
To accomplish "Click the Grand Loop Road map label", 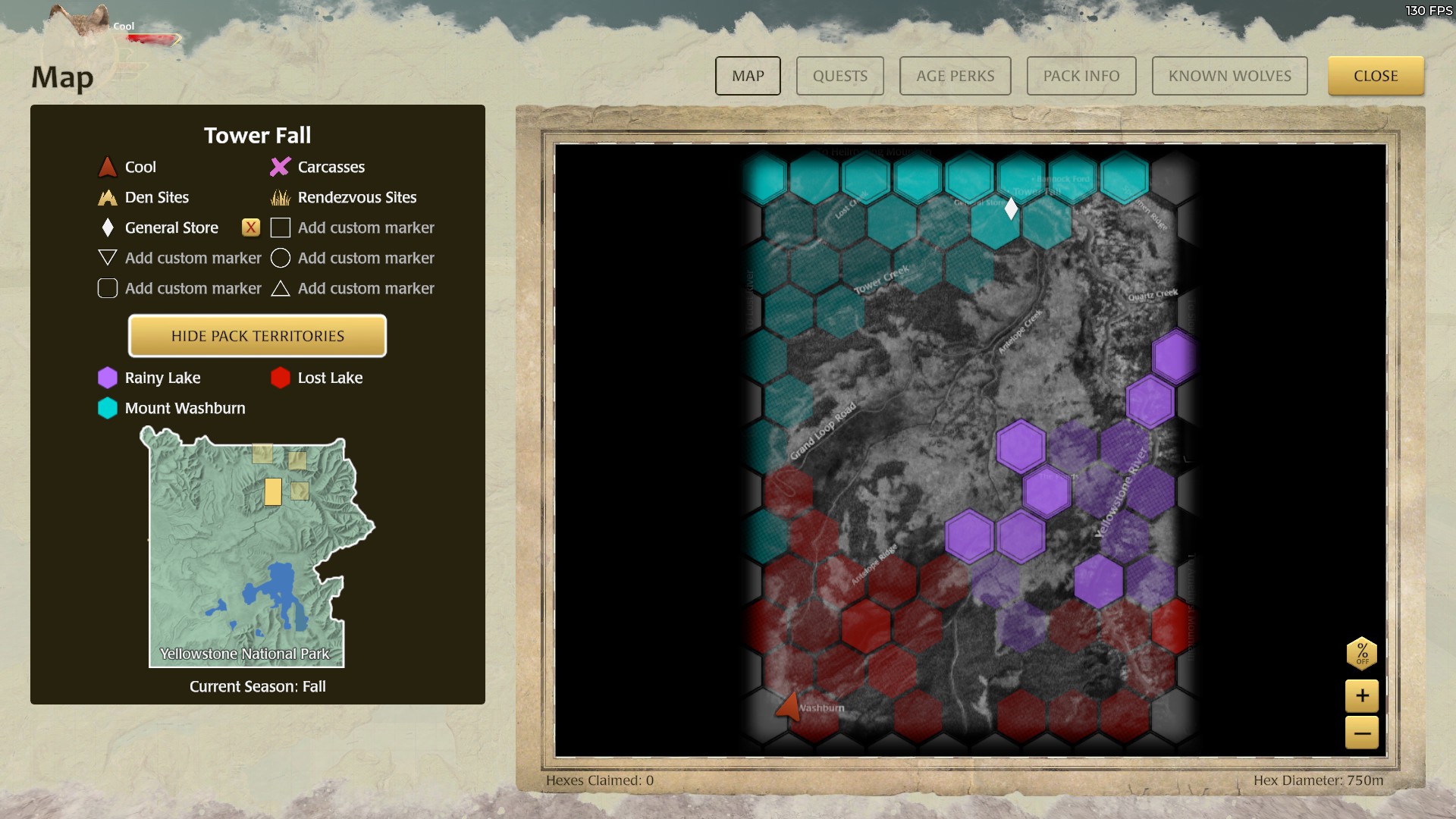I will (823, 431).
